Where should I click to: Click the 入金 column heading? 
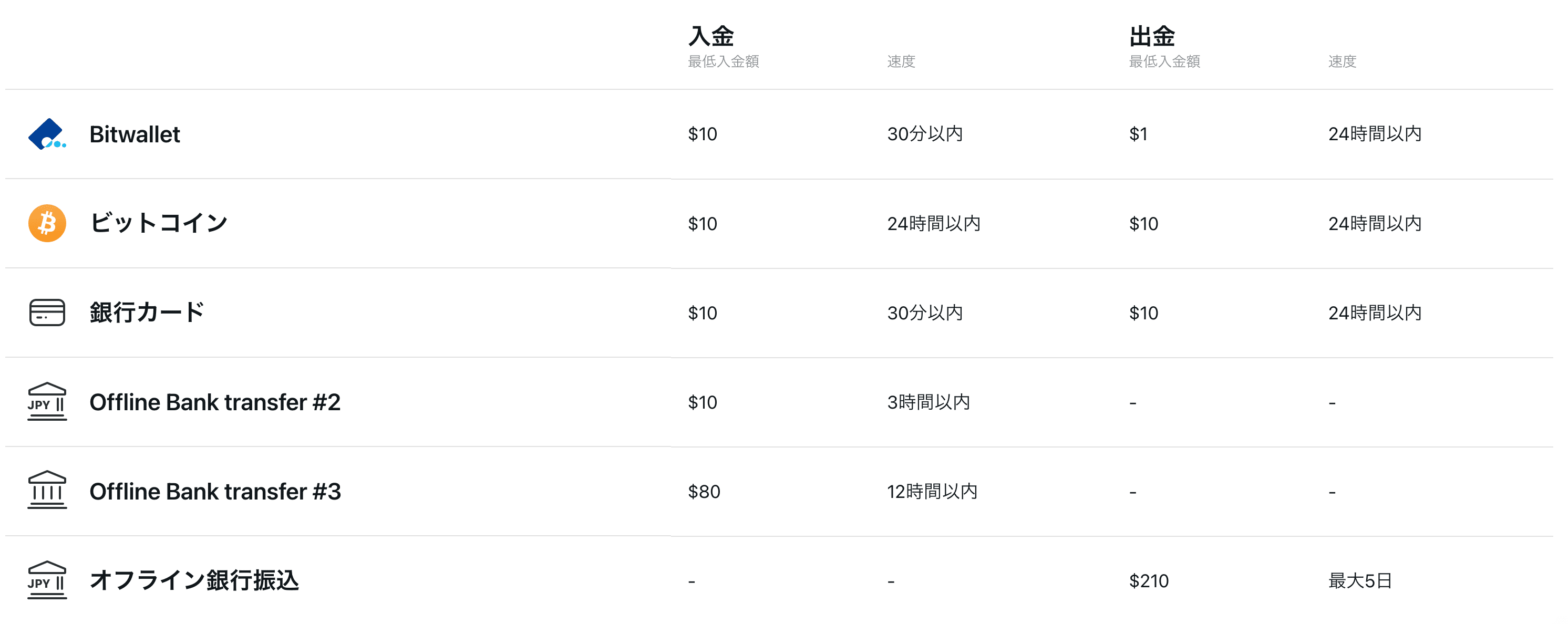coord(711,36)
